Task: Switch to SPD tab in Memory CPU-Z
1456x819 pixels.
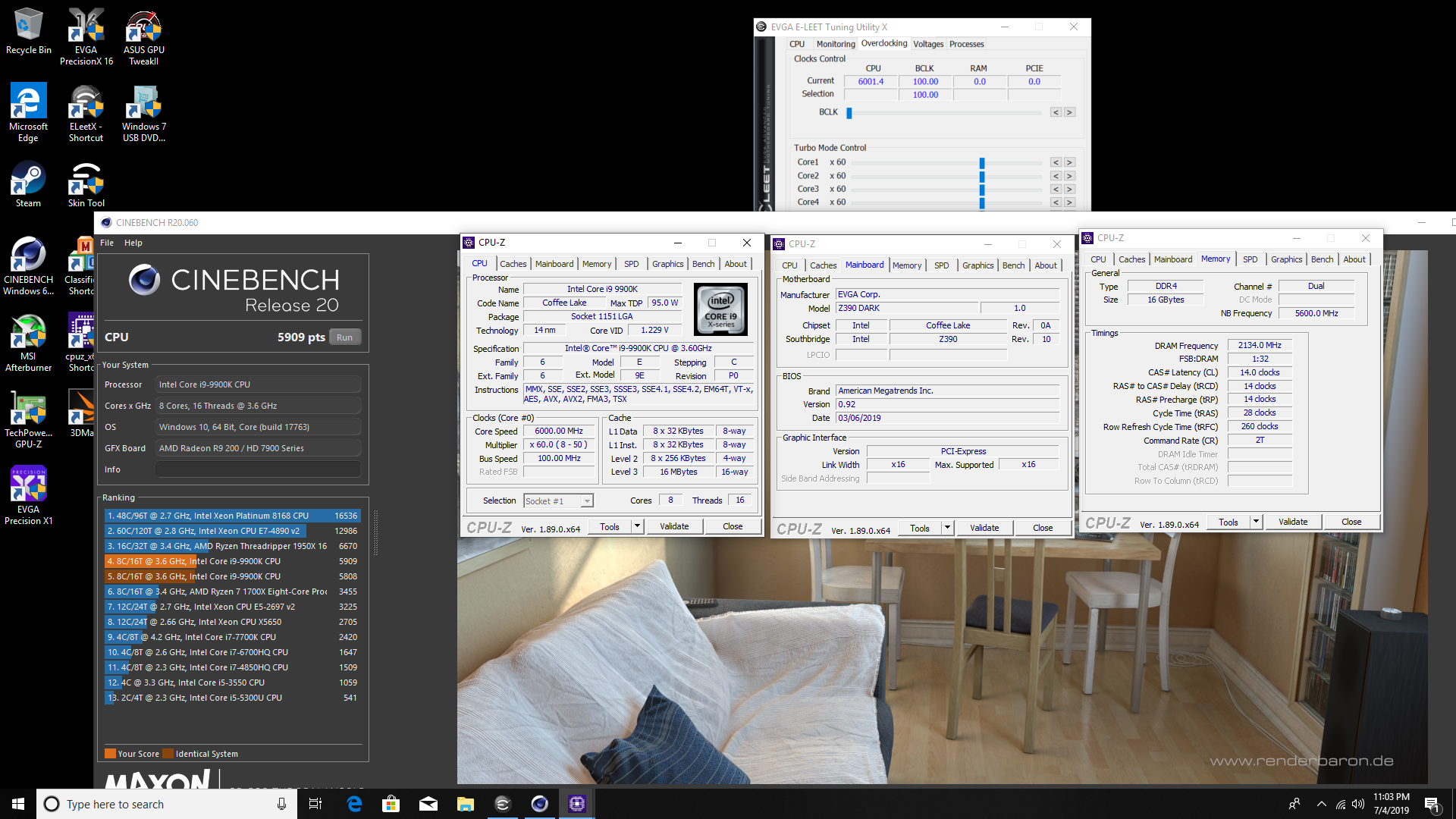Action: point(1250,259)
